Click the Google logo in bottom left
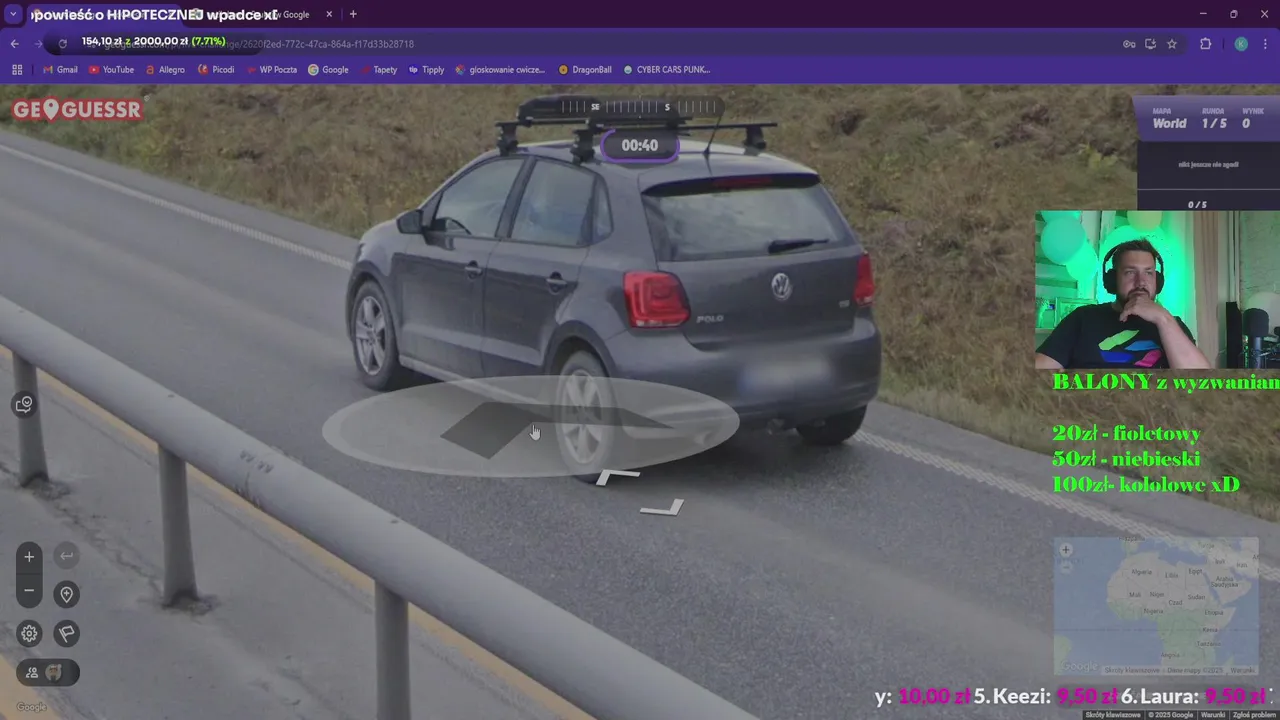1280x720 pixels. 31,707
